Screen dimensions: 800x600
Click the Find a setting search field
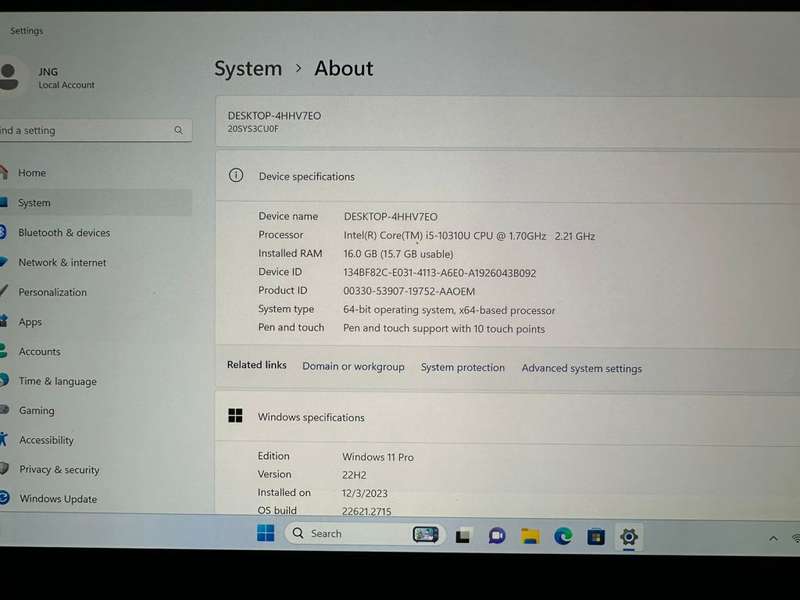(x=96, y=130)
